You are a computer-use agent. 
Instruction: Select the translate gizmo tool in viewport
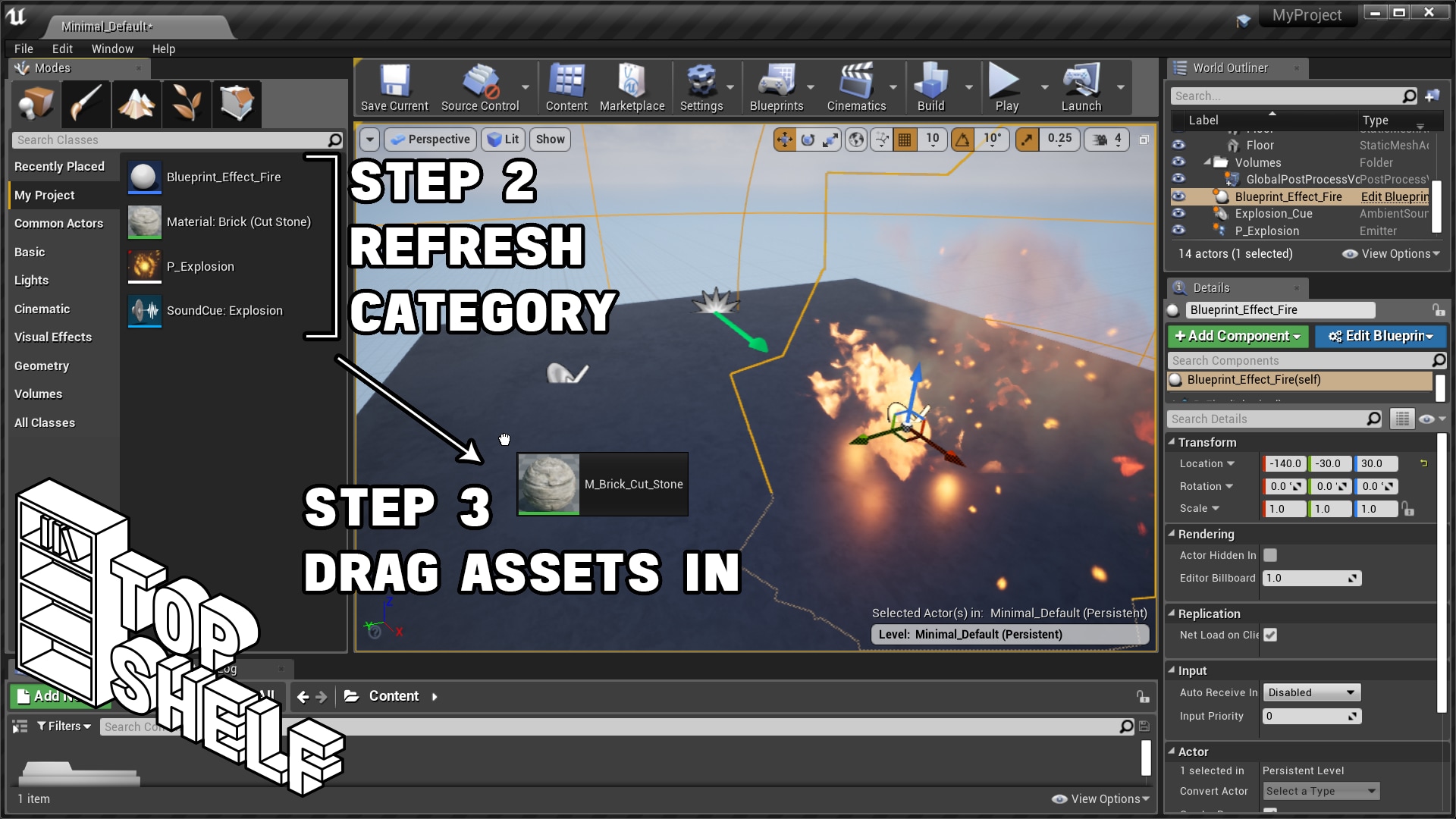(x=785, y=140)
